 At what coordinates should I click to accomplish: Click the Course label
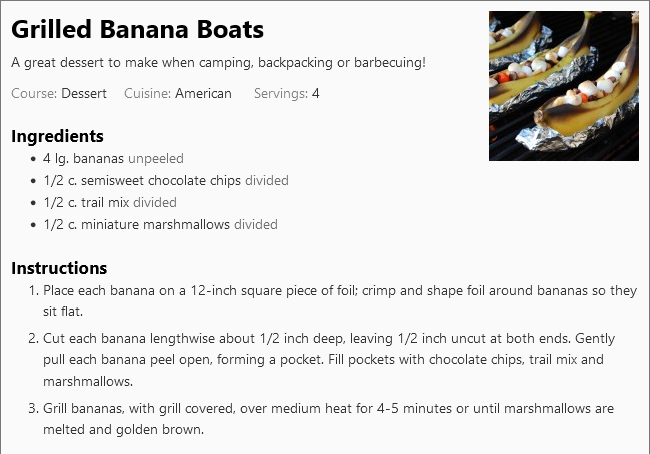click(x=34, y=93)
